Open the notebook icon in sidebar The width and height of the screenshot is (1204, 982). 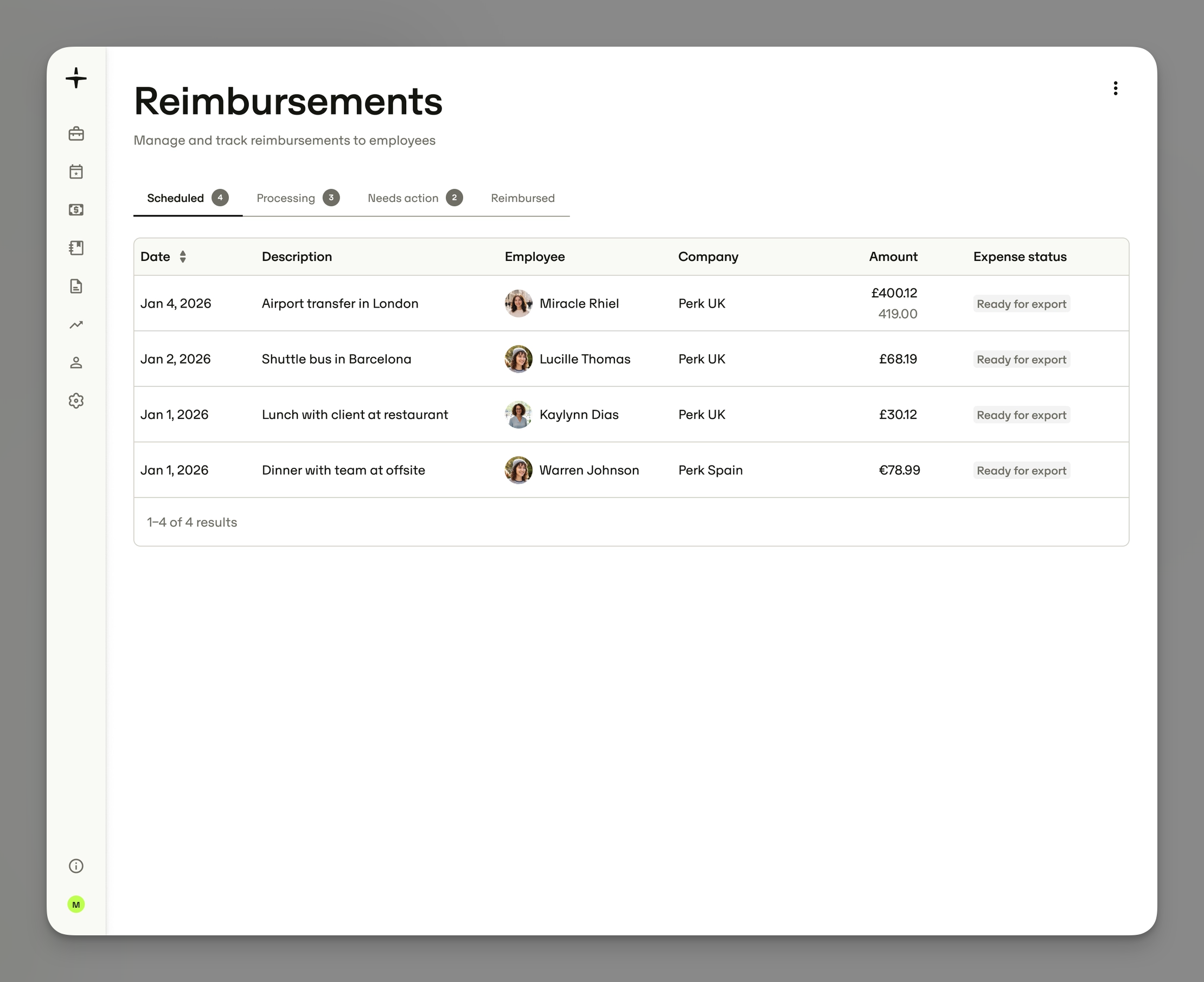click(x=76, y=248)
